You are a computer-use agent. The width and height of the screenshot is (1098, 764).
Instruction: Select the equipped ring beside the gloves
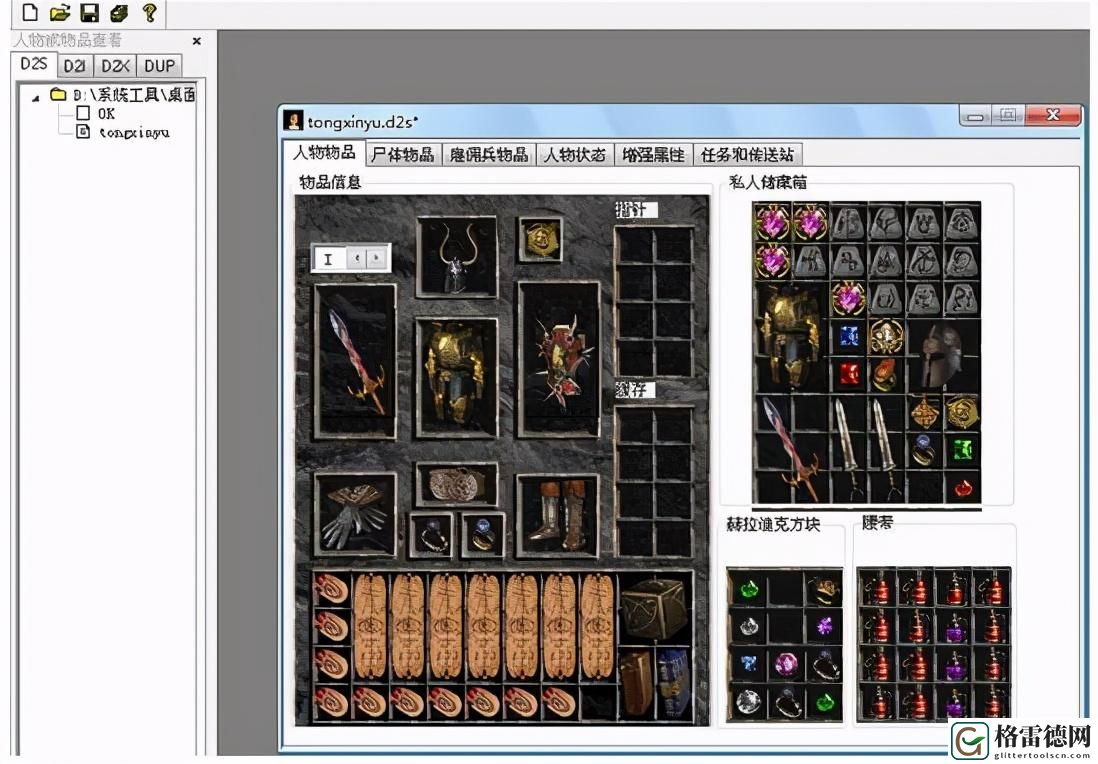(x=431, y=536)
